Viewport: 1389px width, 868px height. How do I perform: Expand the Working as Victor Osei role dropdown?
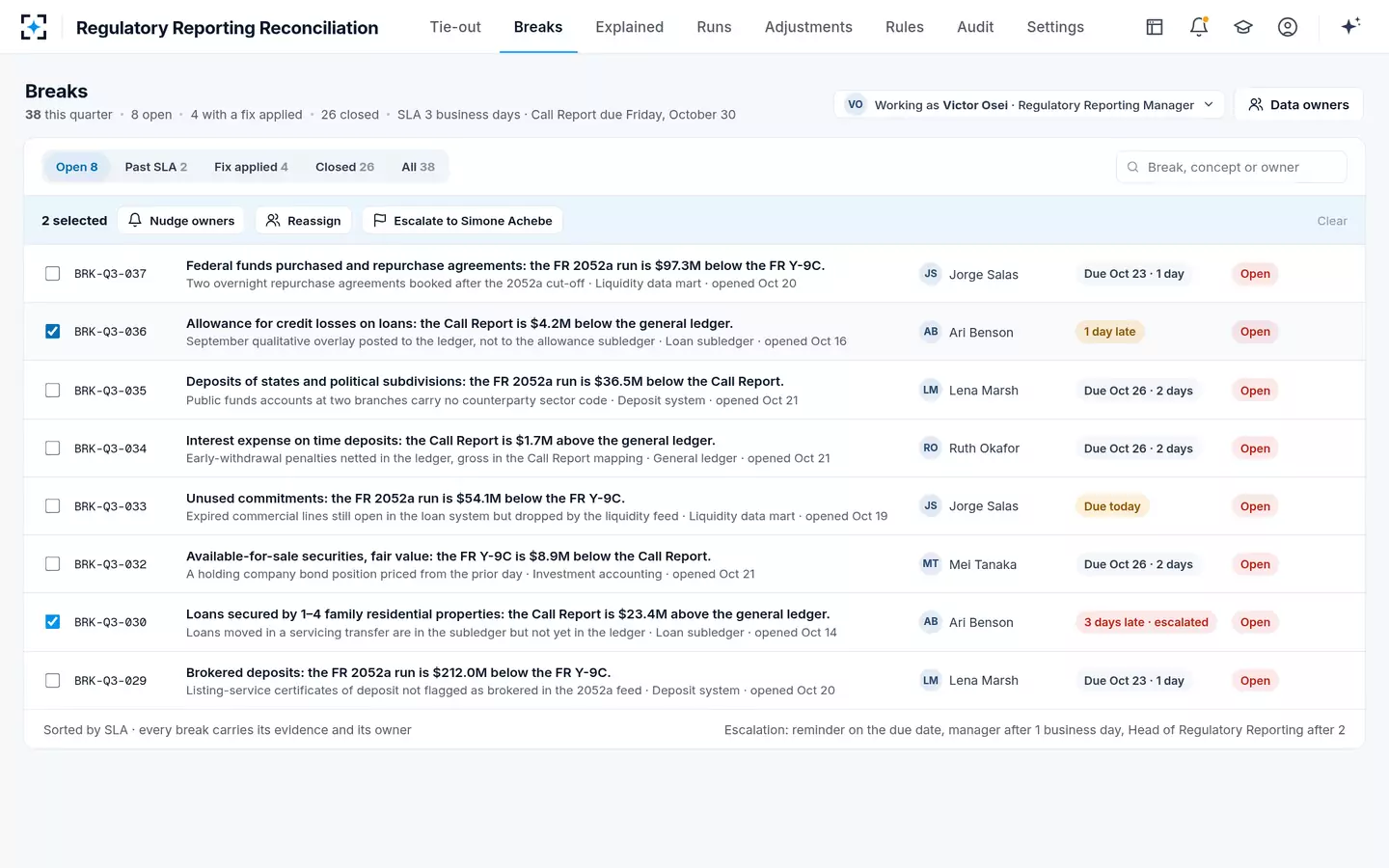pyautogui.click(x=1029, y=105)
